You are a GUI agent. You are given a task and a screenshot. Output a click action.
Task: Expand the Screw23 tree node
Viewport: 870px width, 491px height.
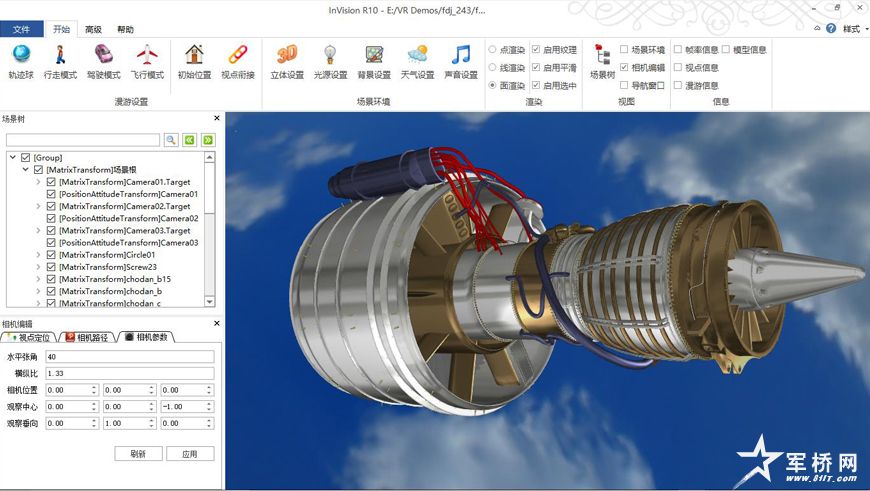(39, 267)
